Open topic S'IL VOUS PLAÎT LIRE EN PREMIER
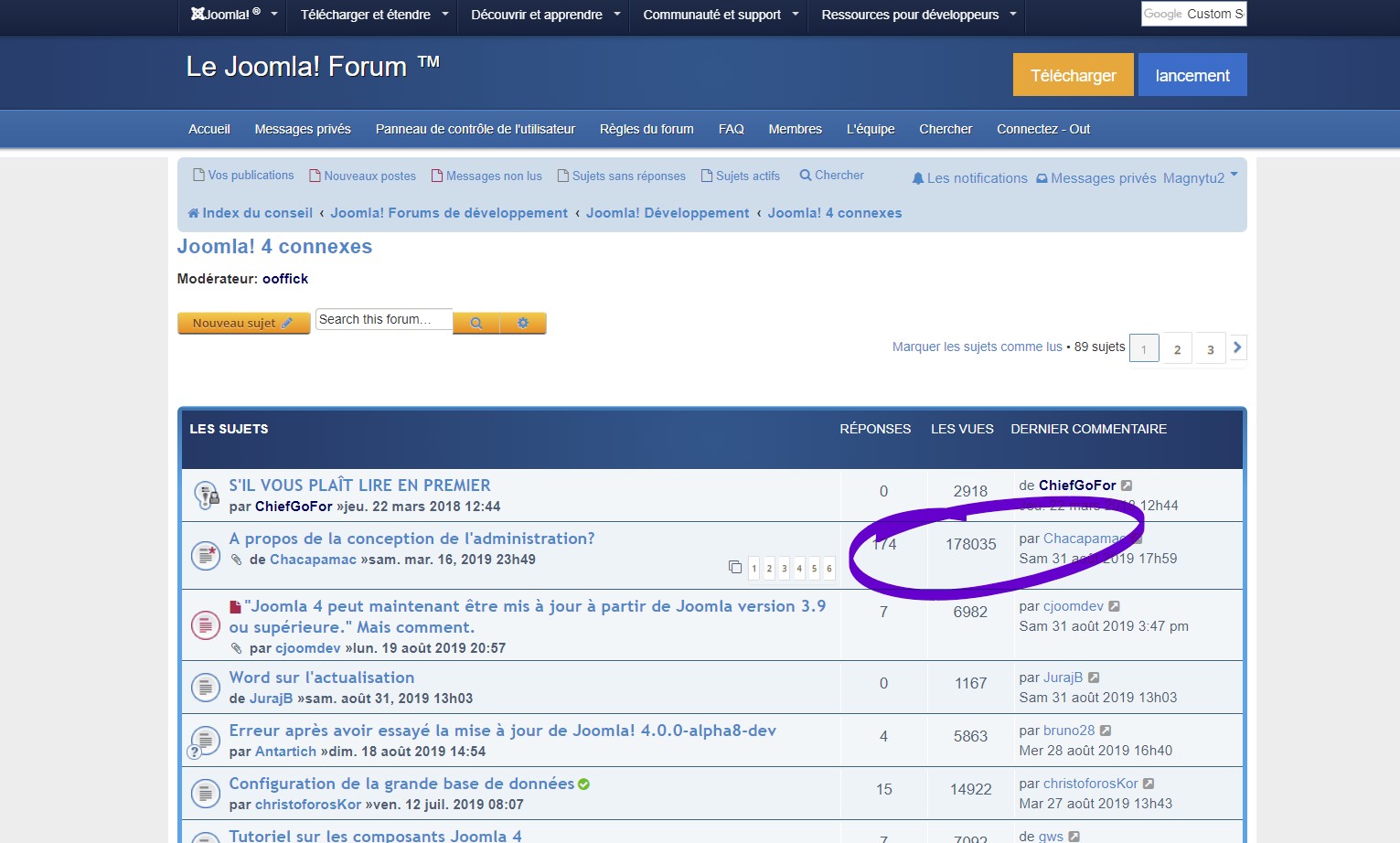Image resolution: width=1400 pixels, height=843 pixels. click(359, 486)
